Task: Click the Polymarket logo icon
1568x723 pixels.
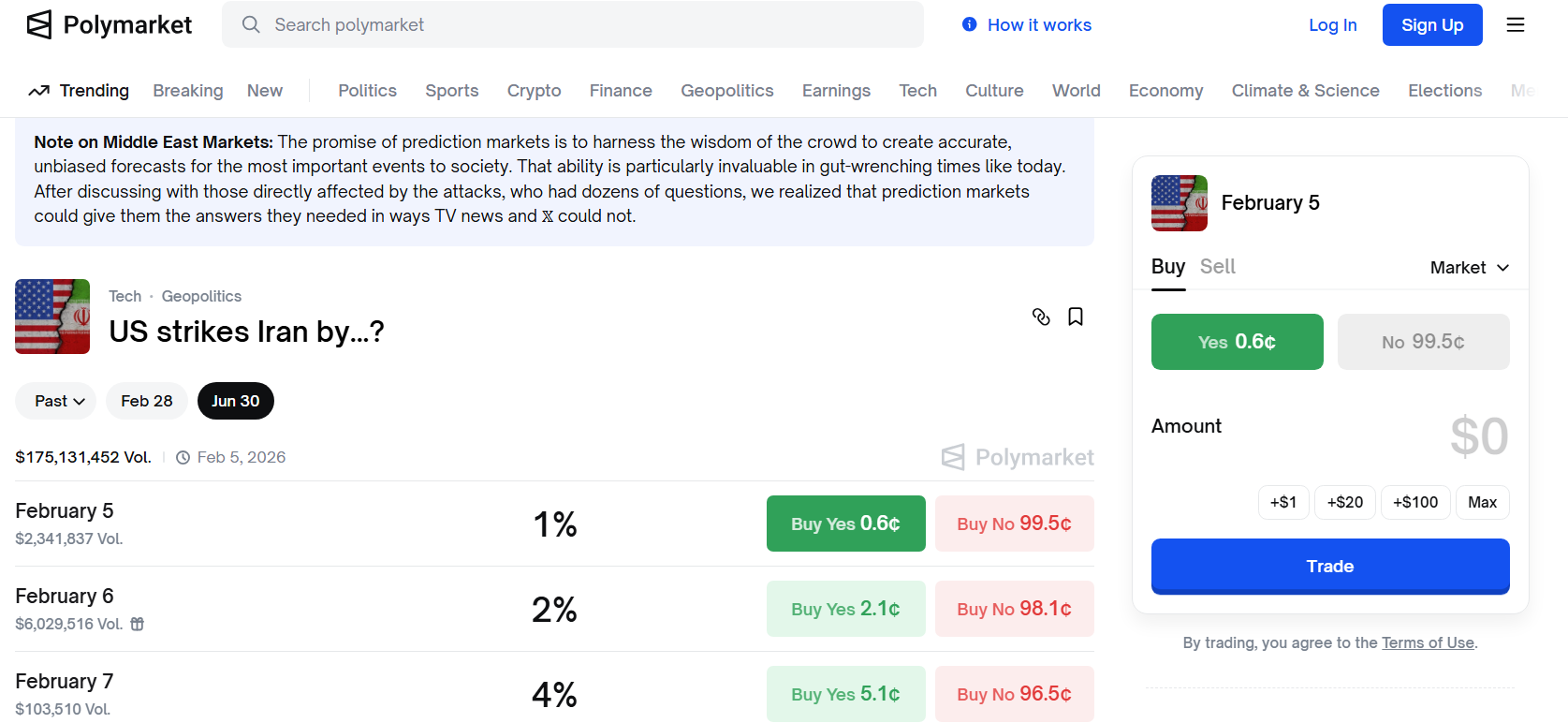Action: [39, 25]
